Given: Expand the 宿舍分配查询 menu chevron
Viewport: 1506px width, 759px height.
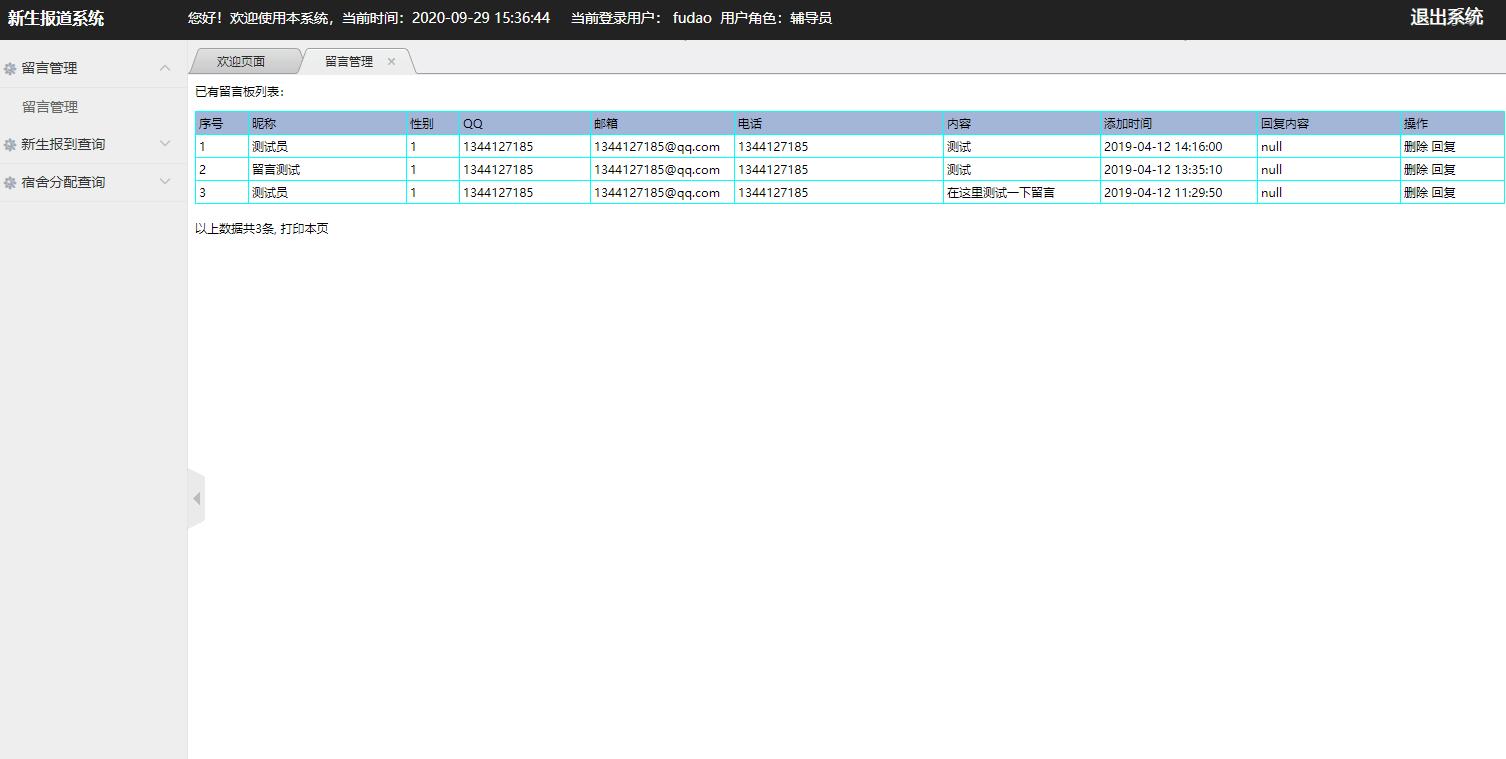Looking at the screenshot, I should [165, 182].
